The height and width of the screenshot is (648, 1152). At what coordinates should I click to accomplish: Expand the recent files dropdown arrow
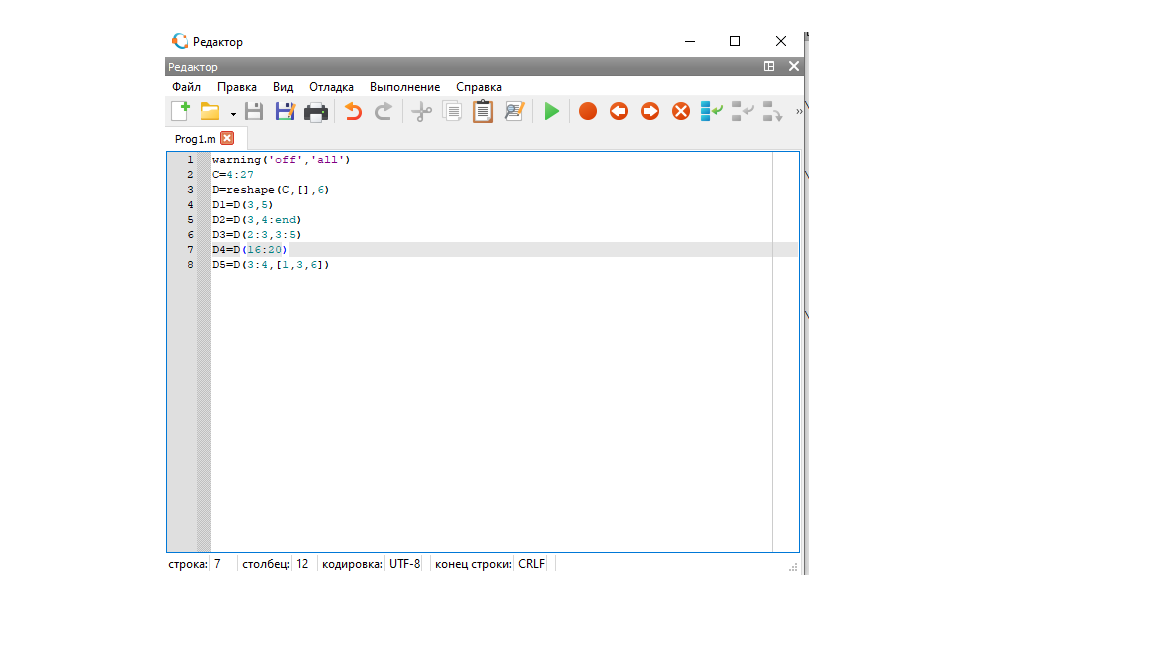pyautogui.click(x=233, y=114)
